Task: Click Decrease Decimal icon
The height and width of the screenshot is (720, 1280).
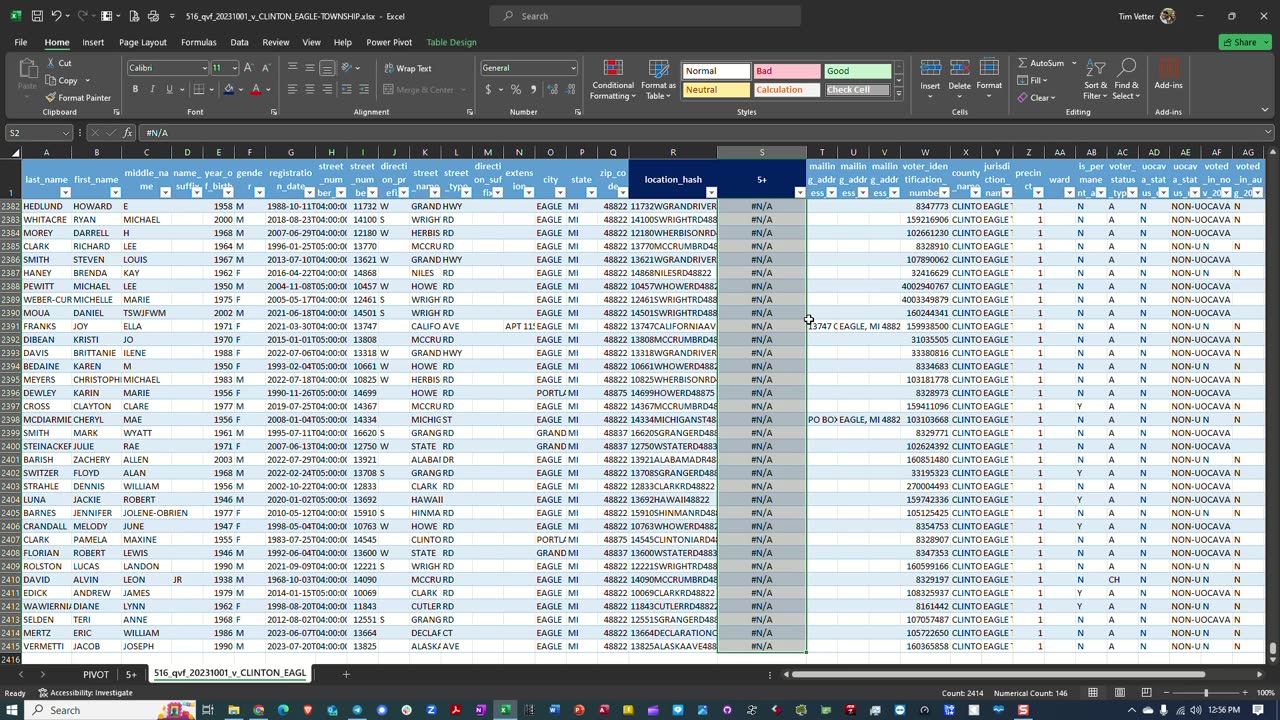Action: click(569, 89)
